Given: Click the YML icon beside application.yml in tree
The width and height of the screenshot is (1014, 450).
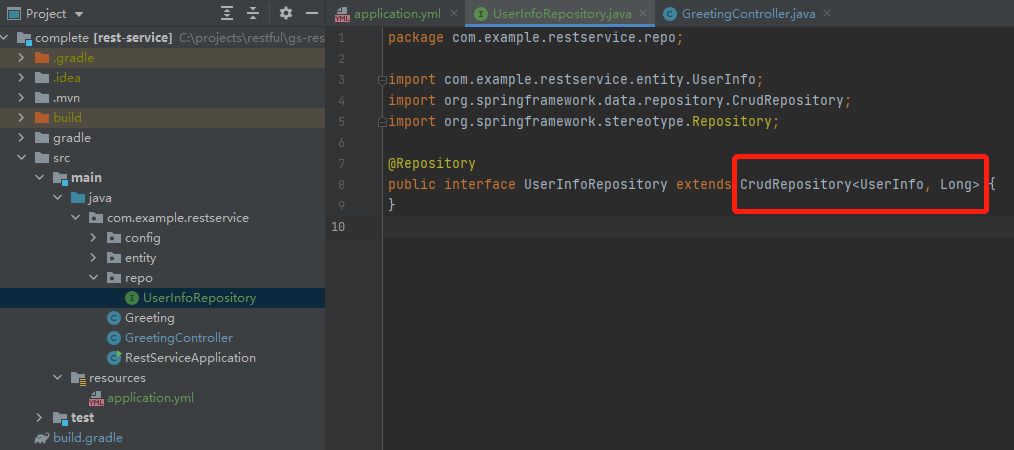Looking at the screenshot, I should [96, 398].
